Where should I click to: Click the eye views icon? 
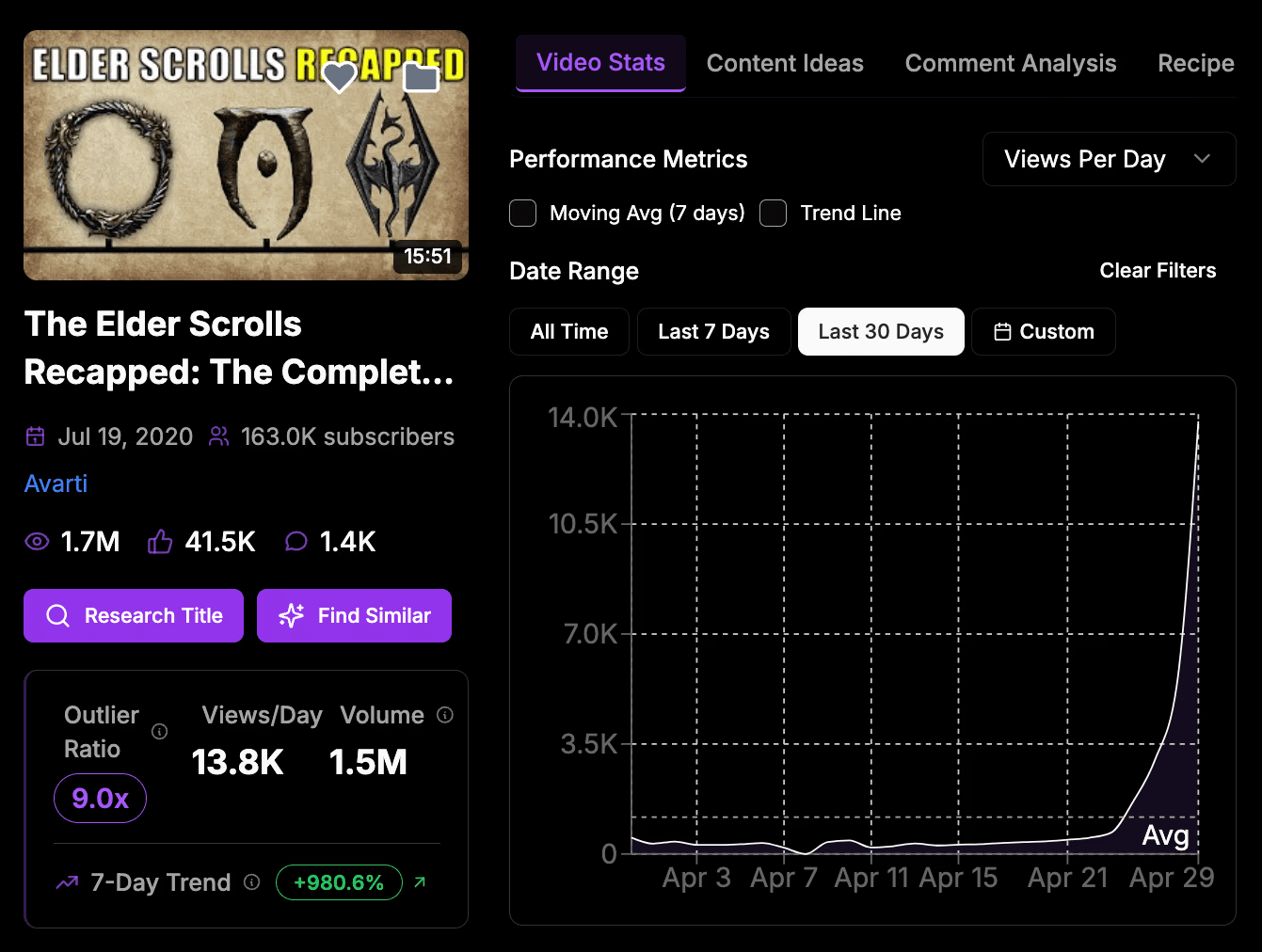pos(37,541)
